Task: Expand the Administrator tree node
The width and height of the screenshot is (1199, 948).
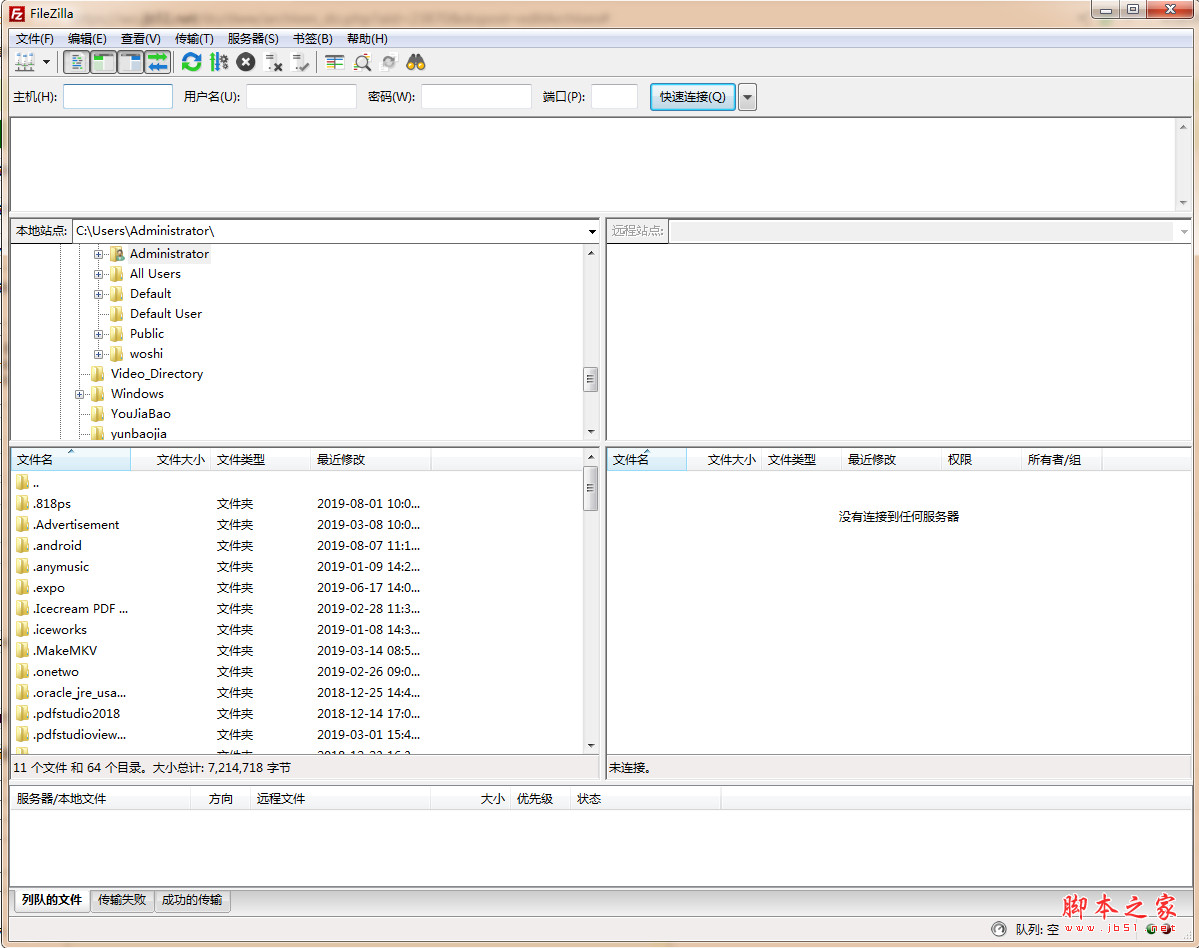Action: tap(98, 255)
